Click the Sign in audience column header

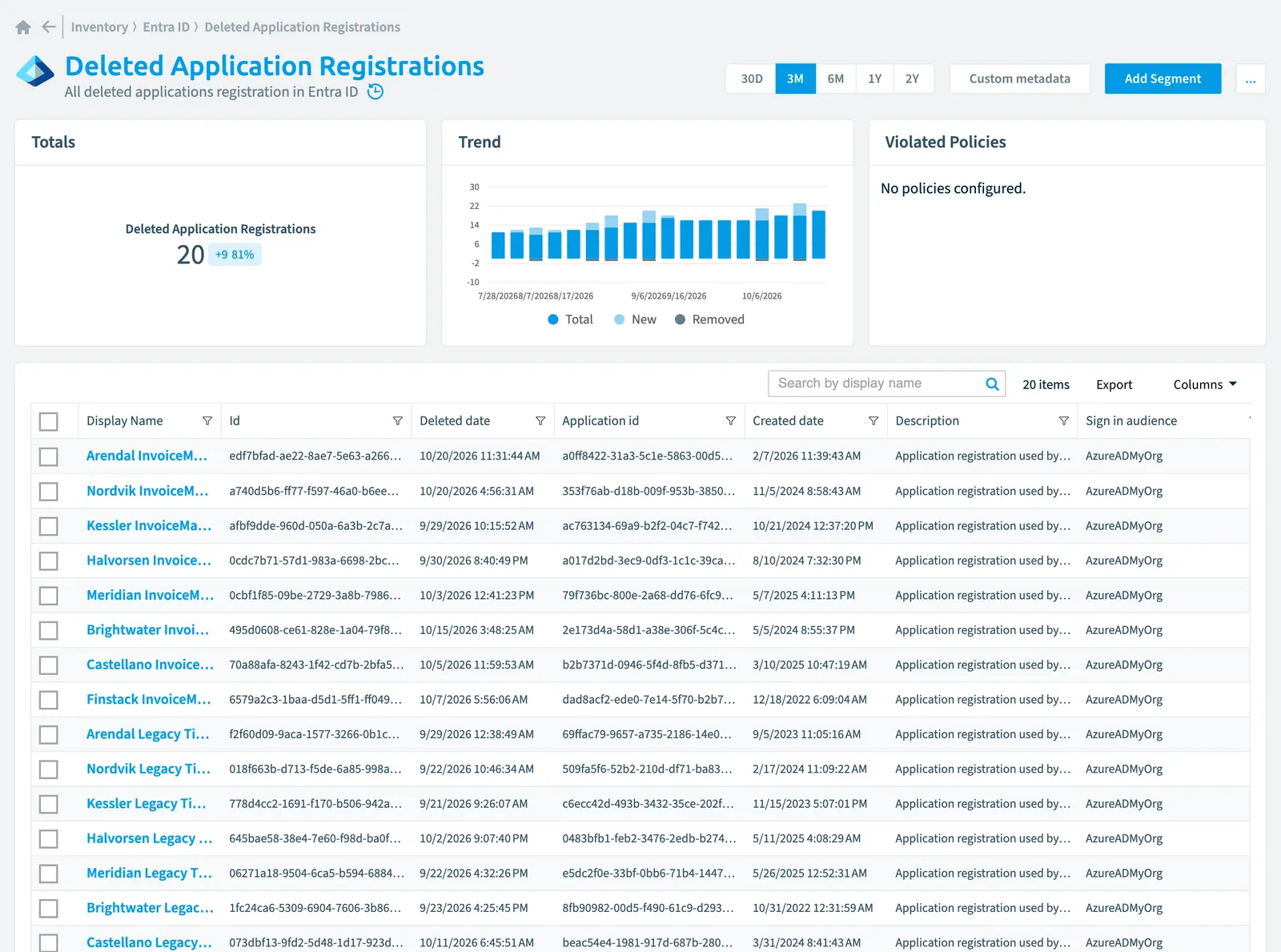1130,421
